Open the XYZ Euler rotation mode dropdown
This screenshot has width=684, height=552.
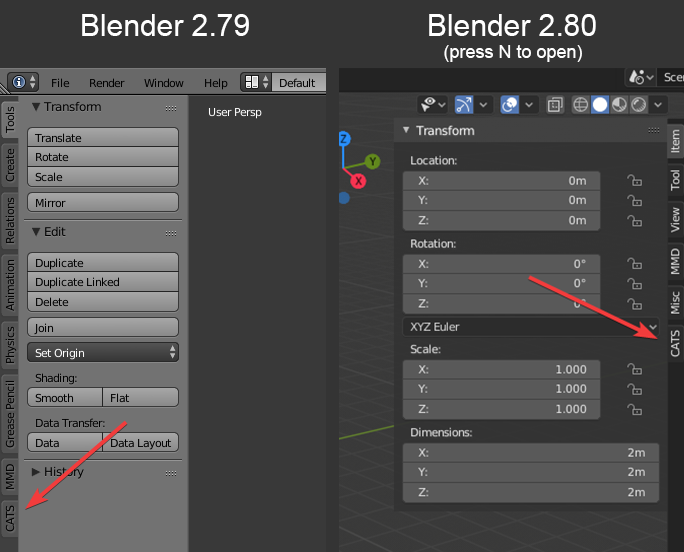point(530,327)
